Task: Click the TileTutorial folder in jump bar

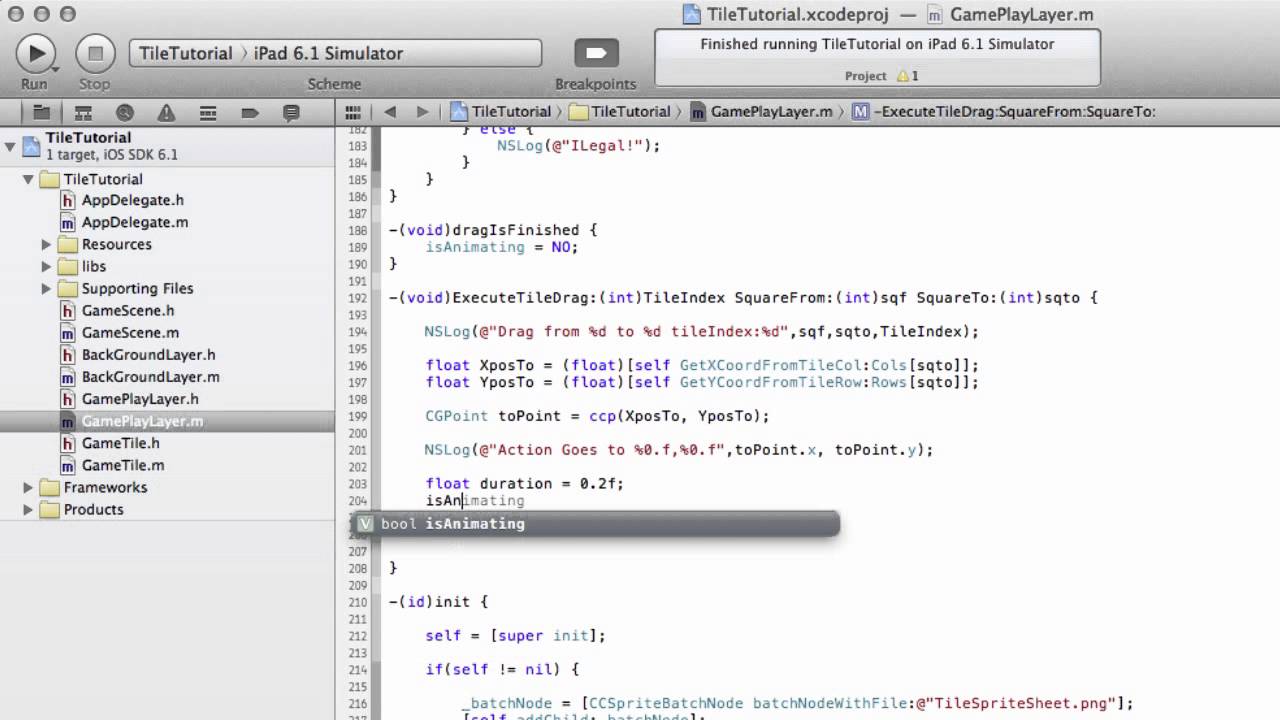Action: (x=620, y=112)
